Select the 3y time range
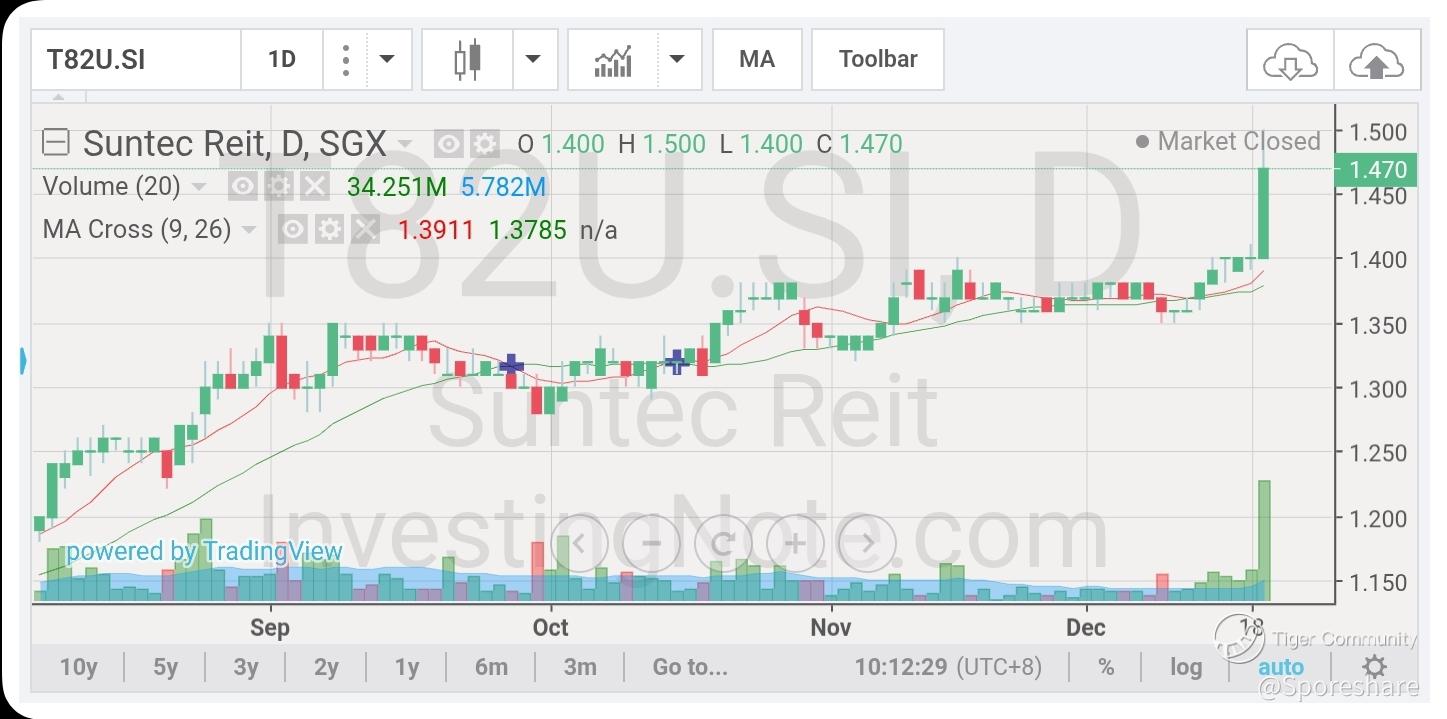 tap(246, 667)
